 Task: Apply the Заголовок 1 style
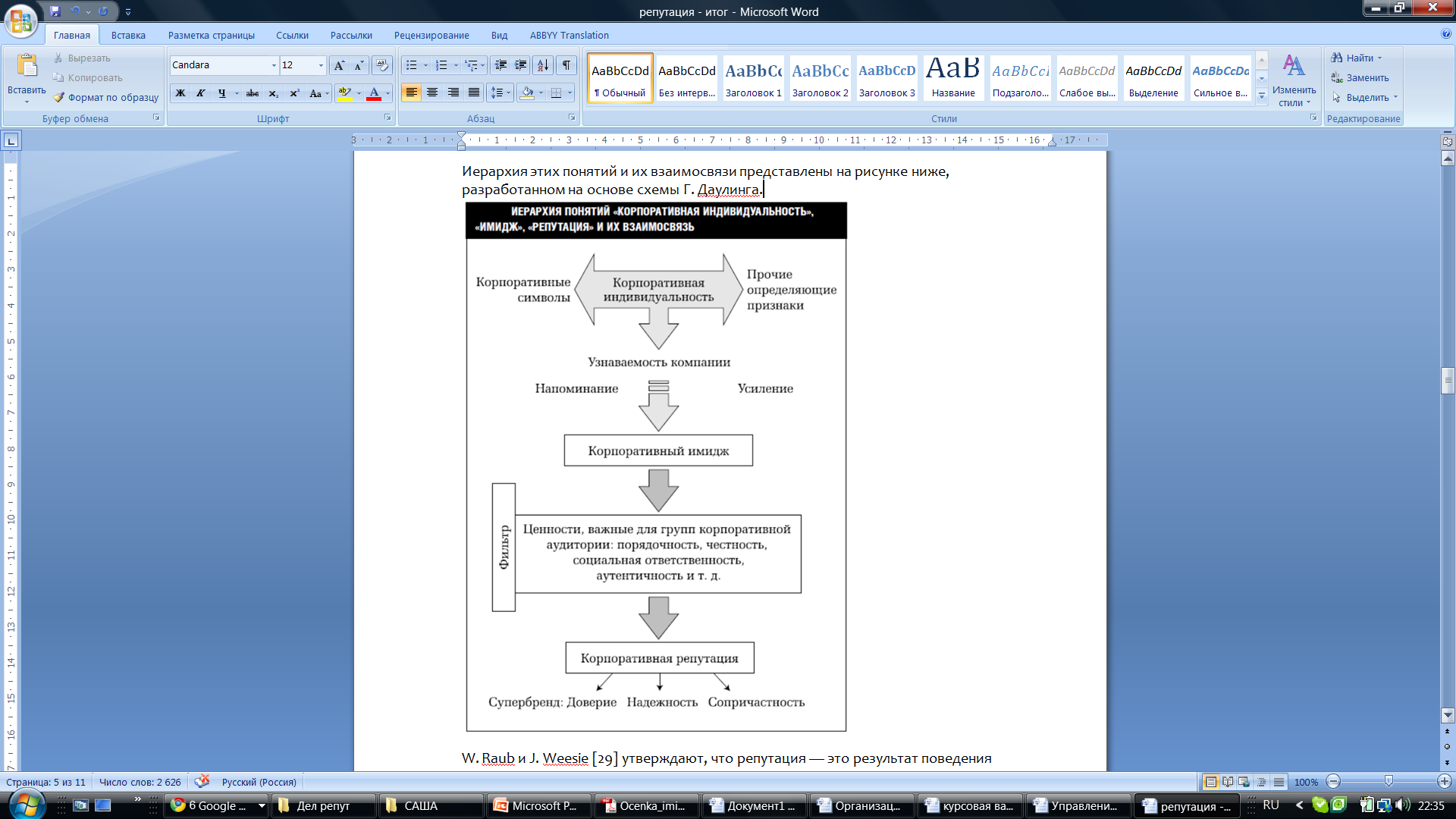tap(753, 79)
